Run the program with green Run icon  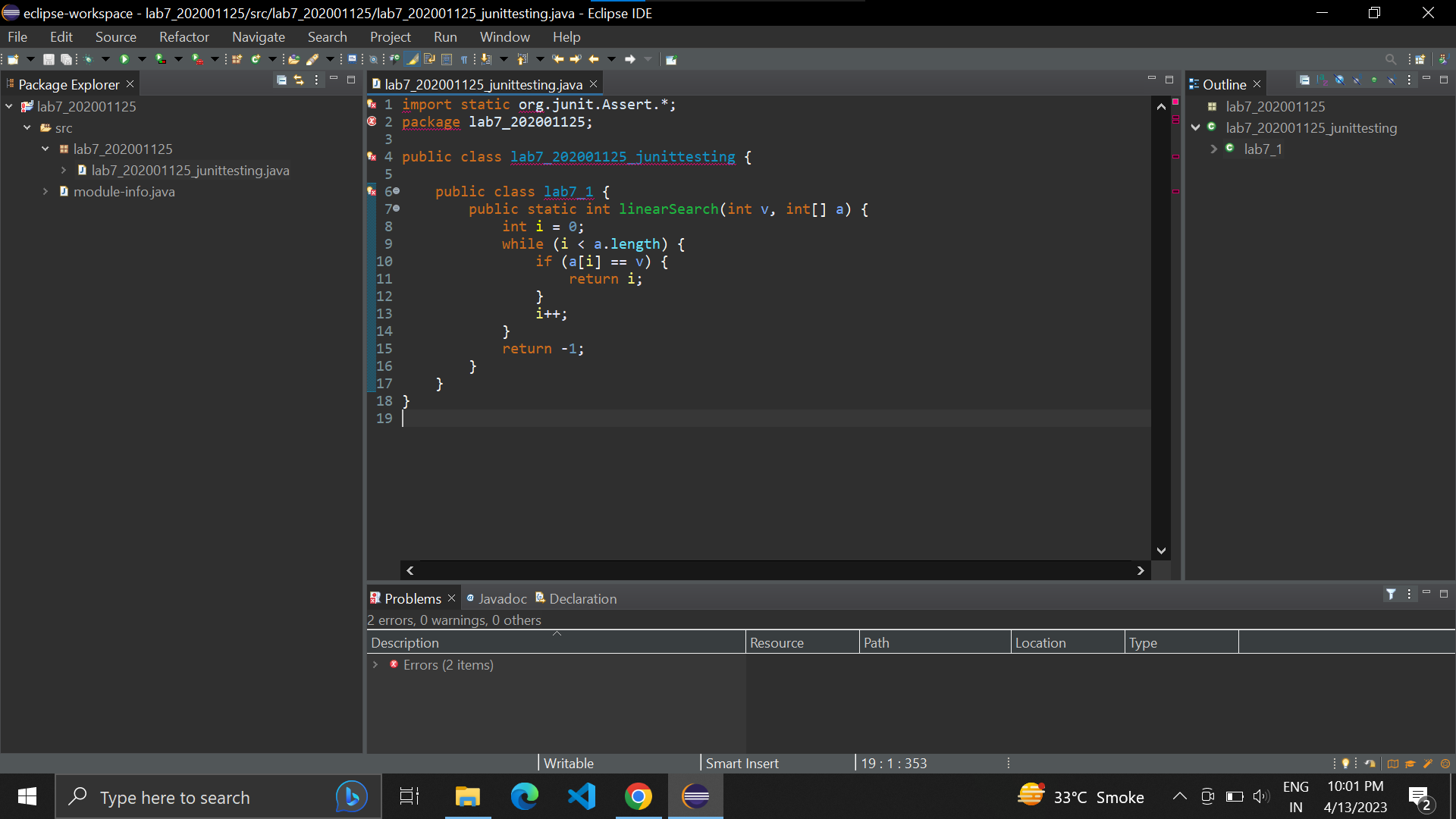(x=124, y=59)
